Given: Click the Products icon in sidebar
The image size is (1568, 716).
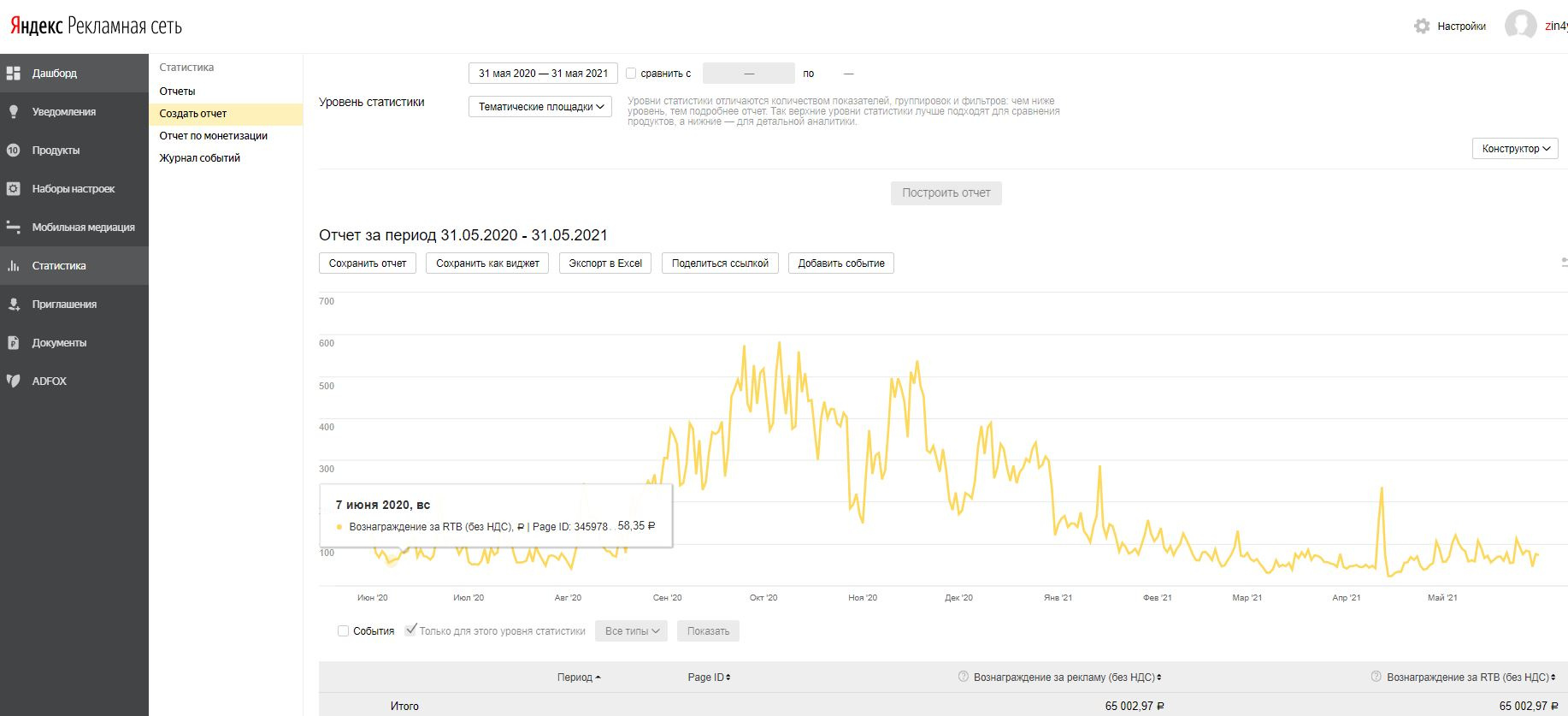Looking at the screenshot, I should click(13, 151).
